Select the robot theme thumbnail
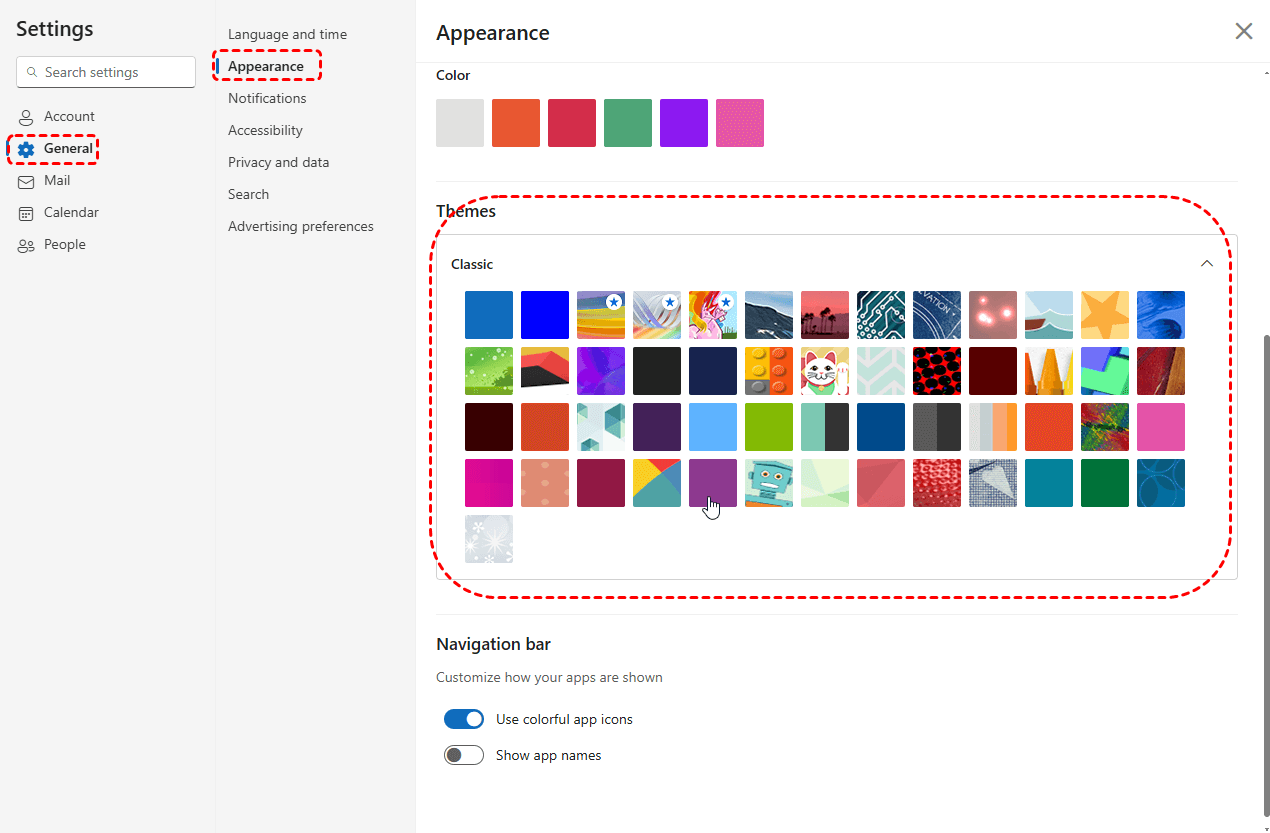 769,483
